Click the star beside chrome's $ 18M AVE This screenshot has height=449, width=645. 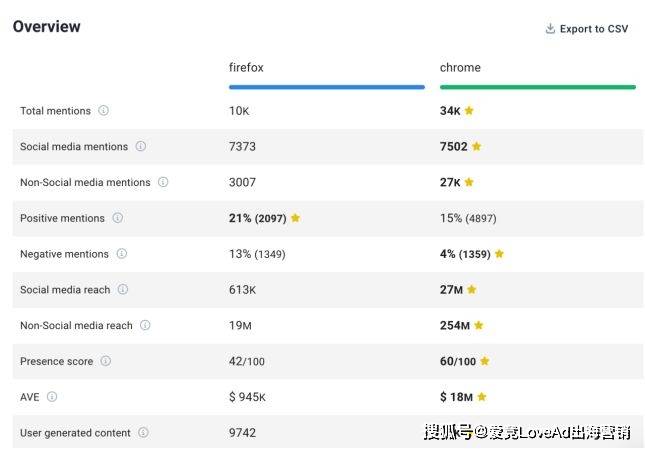[482, 396]
